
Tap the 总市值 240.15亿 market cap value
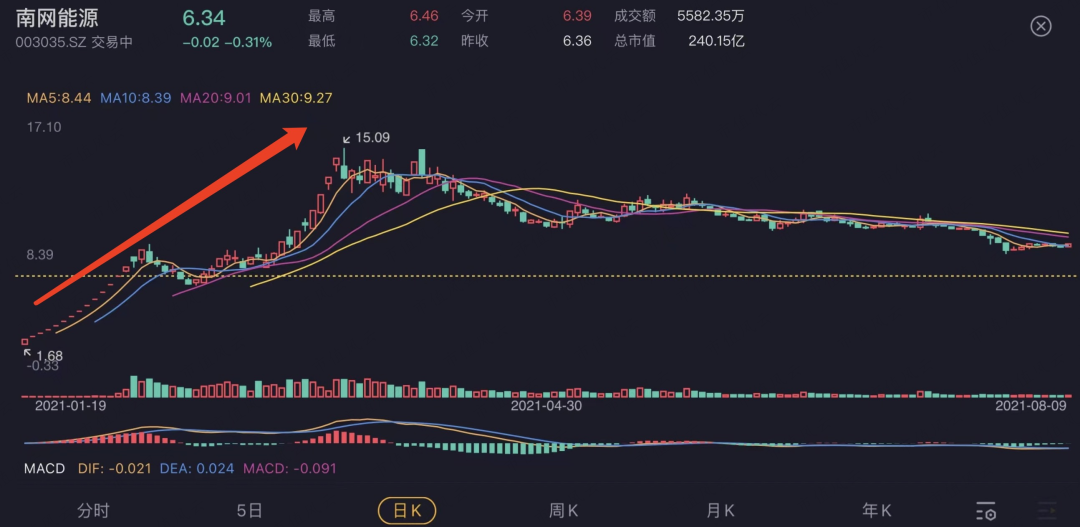716,41
